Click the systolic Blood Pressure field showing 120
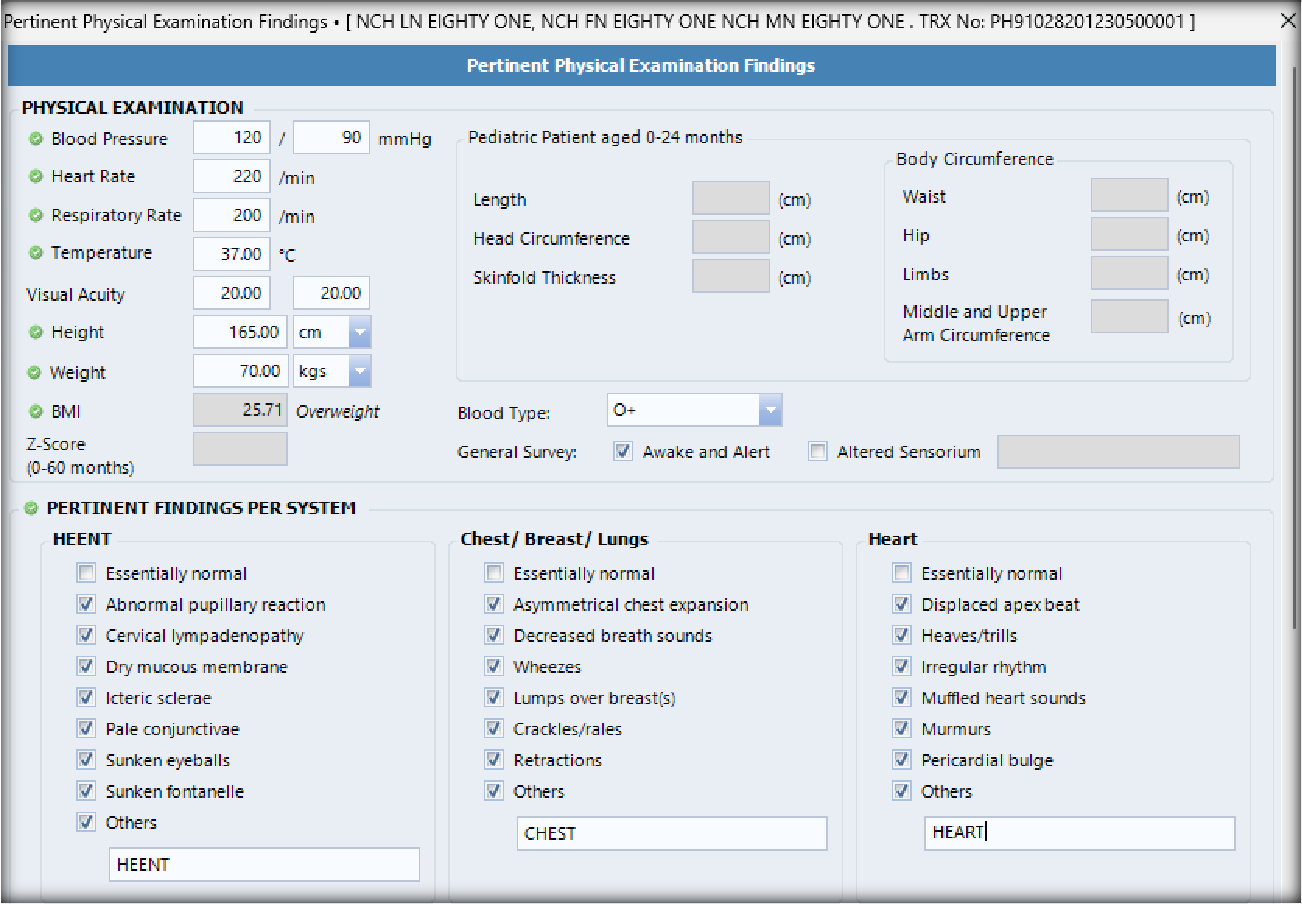This screenshot has width=1302, height=904. click(231, 138)
